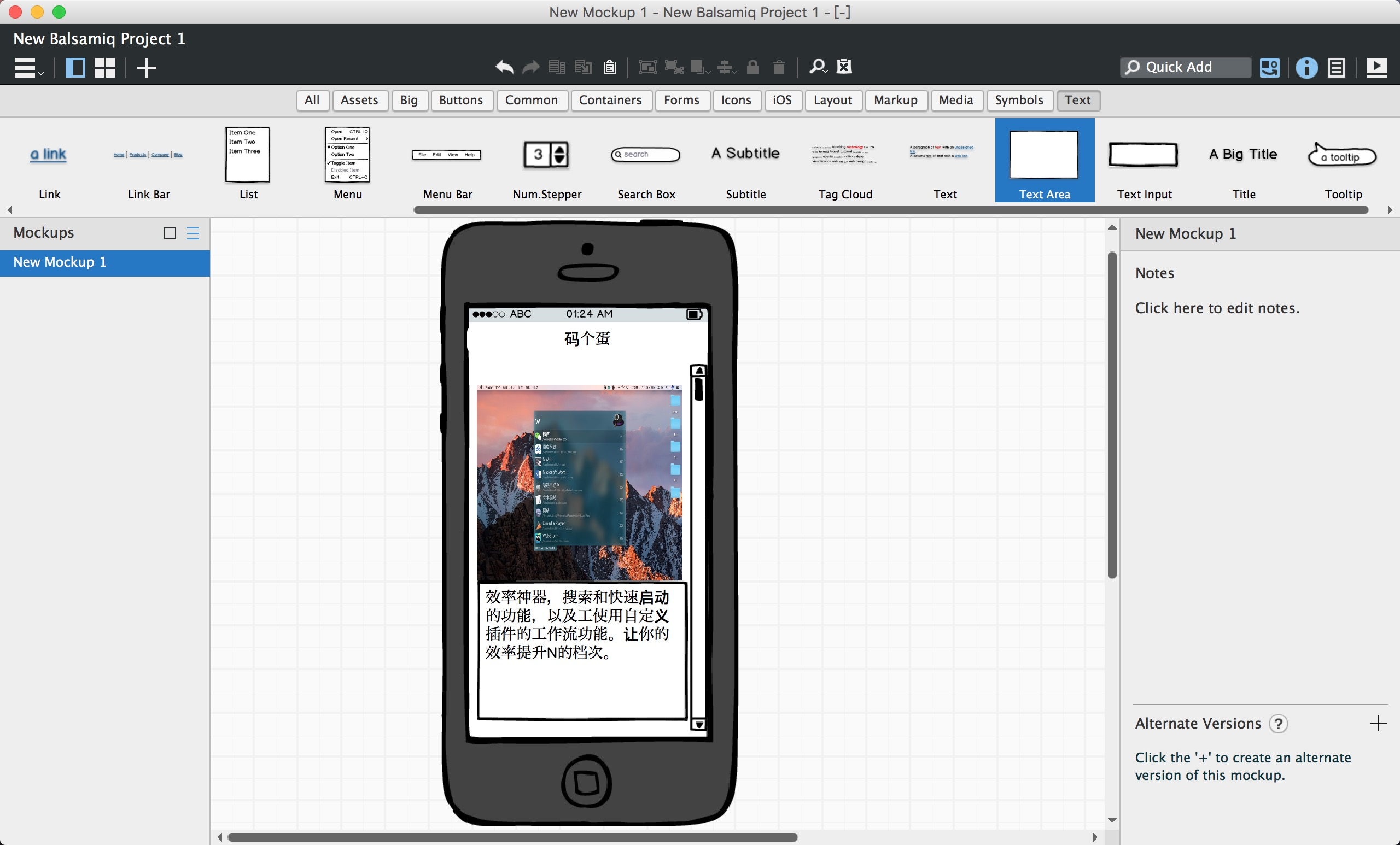Toggle the UI Library panel icon
1400x845 pixels.
pyautogui.click(x=1269, y=68)
